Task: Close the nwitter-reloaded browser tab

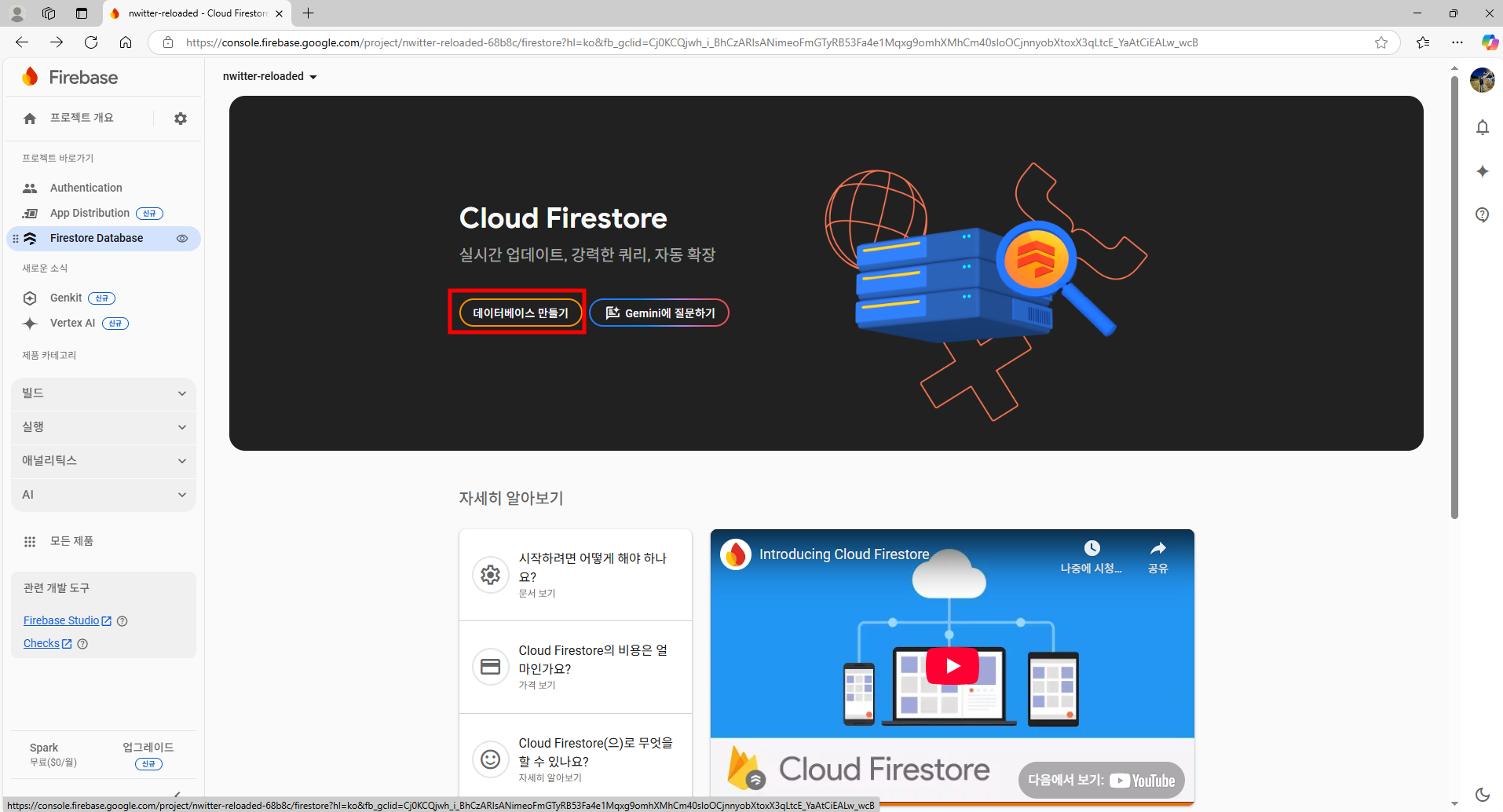Action: point(279,13)
